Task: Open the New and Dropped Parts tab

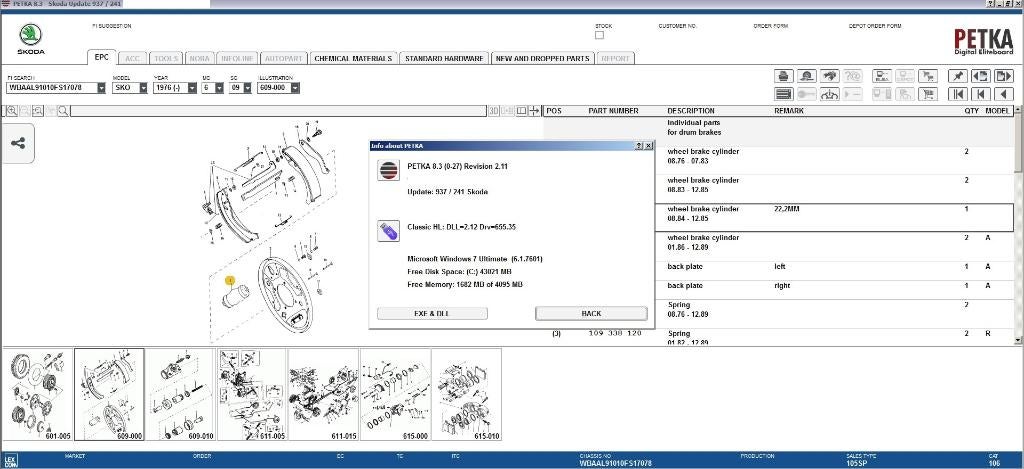Action: [x=542, y=58]
